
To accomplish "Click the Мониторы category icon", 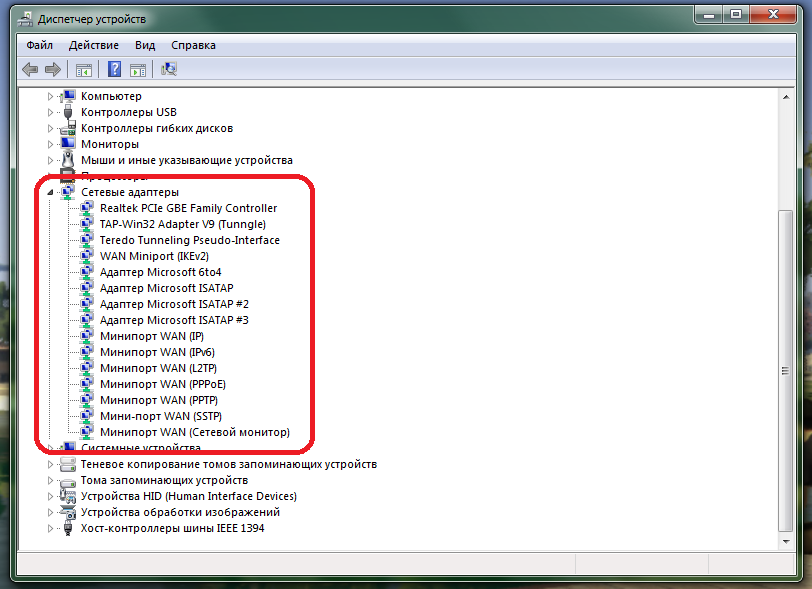I will click(68, 143).
